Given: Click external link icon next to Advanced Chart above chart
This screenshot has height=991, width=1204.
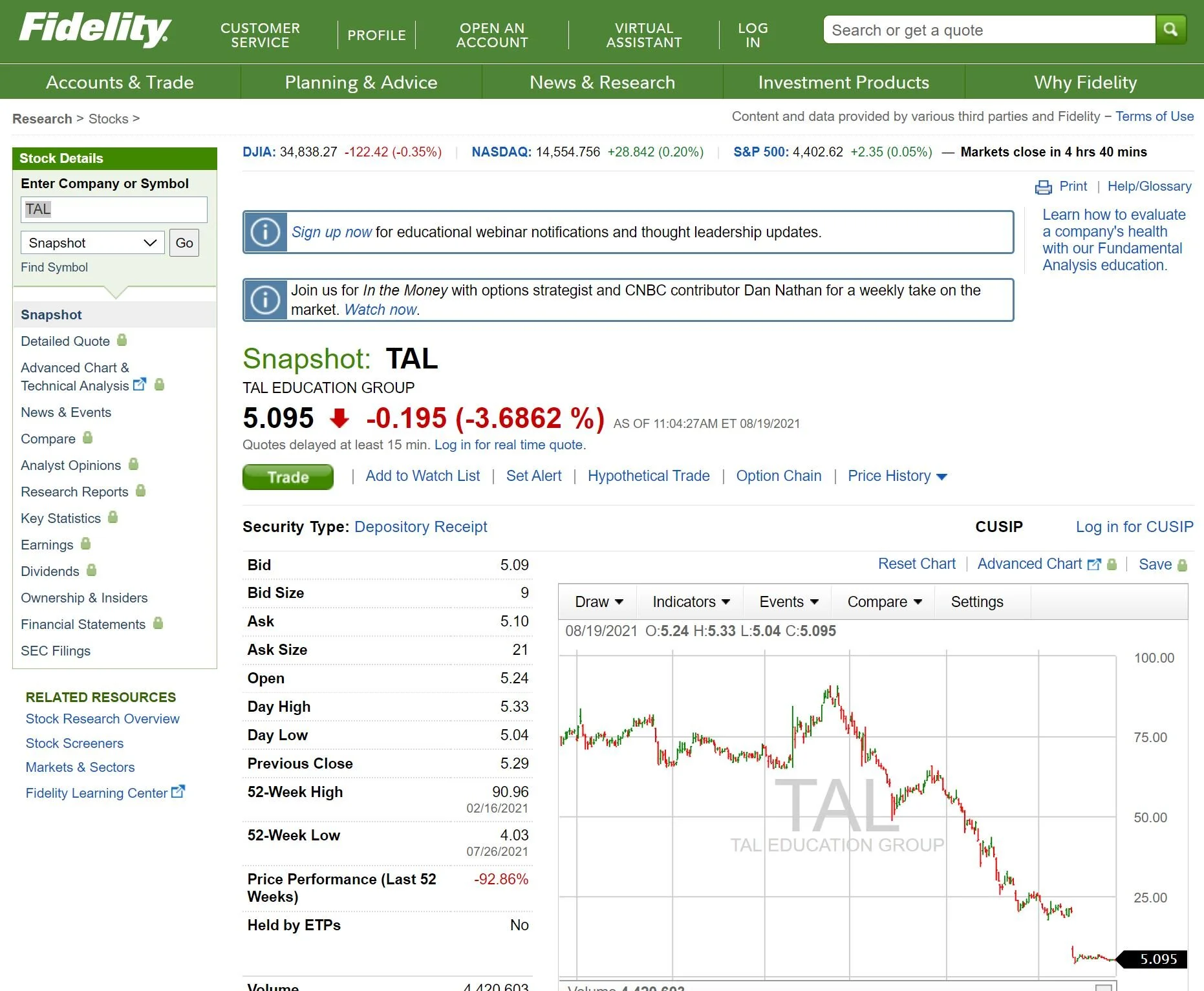Looking at the screenshot, I should point(1094,564).
